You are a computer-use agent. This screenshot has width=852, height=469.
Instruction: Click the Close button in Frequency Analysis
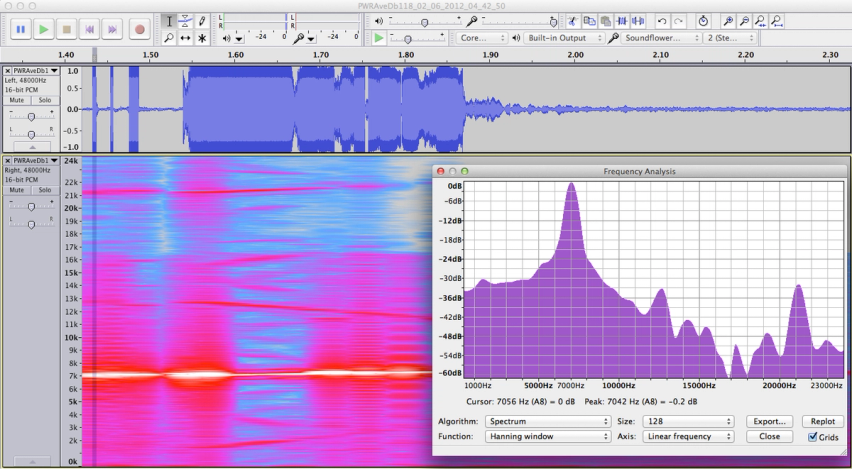tap(769, 436)
